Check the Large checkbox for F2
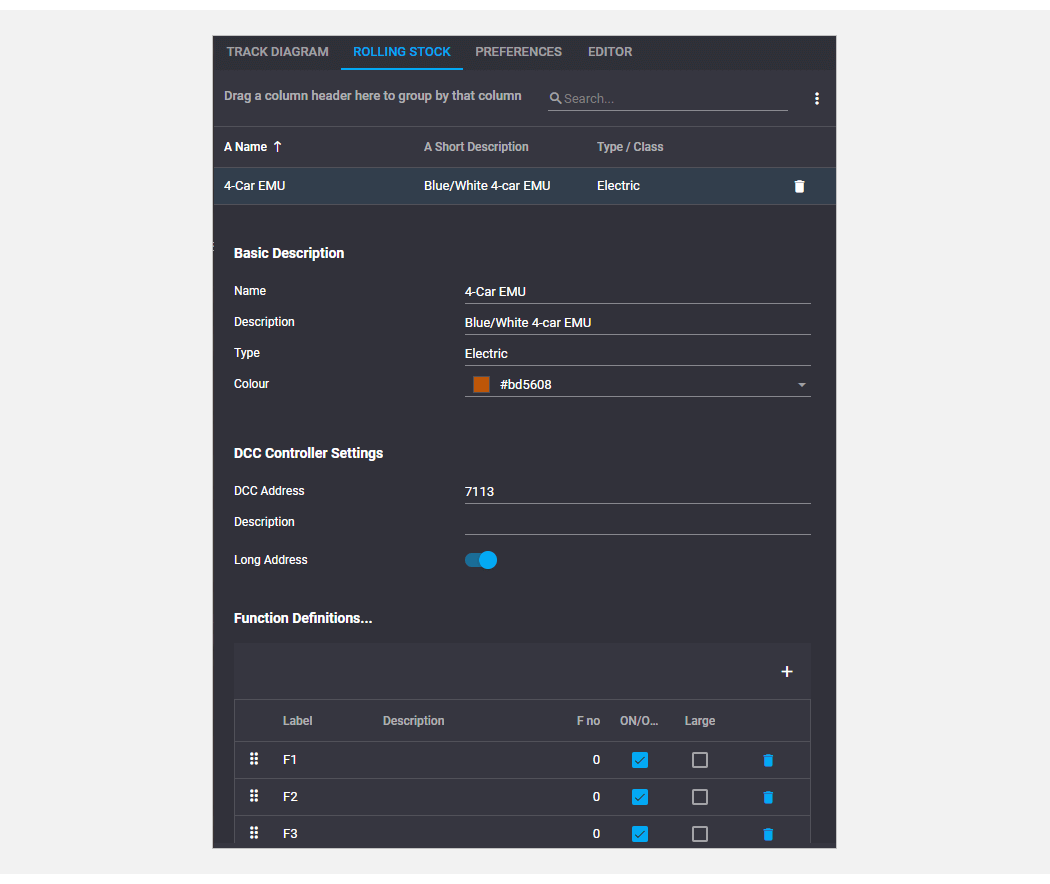Viewport: 1050px width, 884px height. (x=699, y=797)
